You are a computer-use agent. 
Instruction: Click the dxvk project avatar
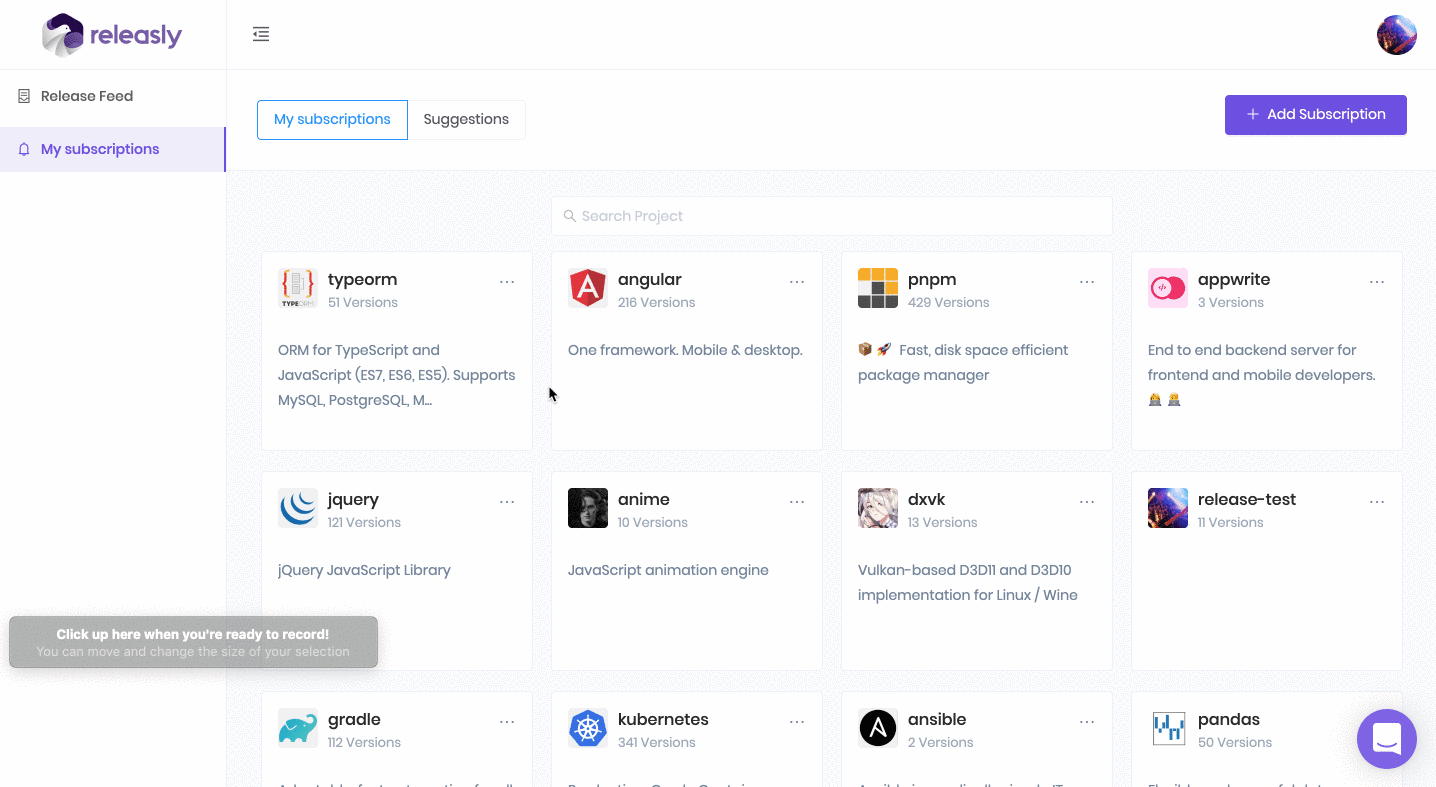point(878,508)
